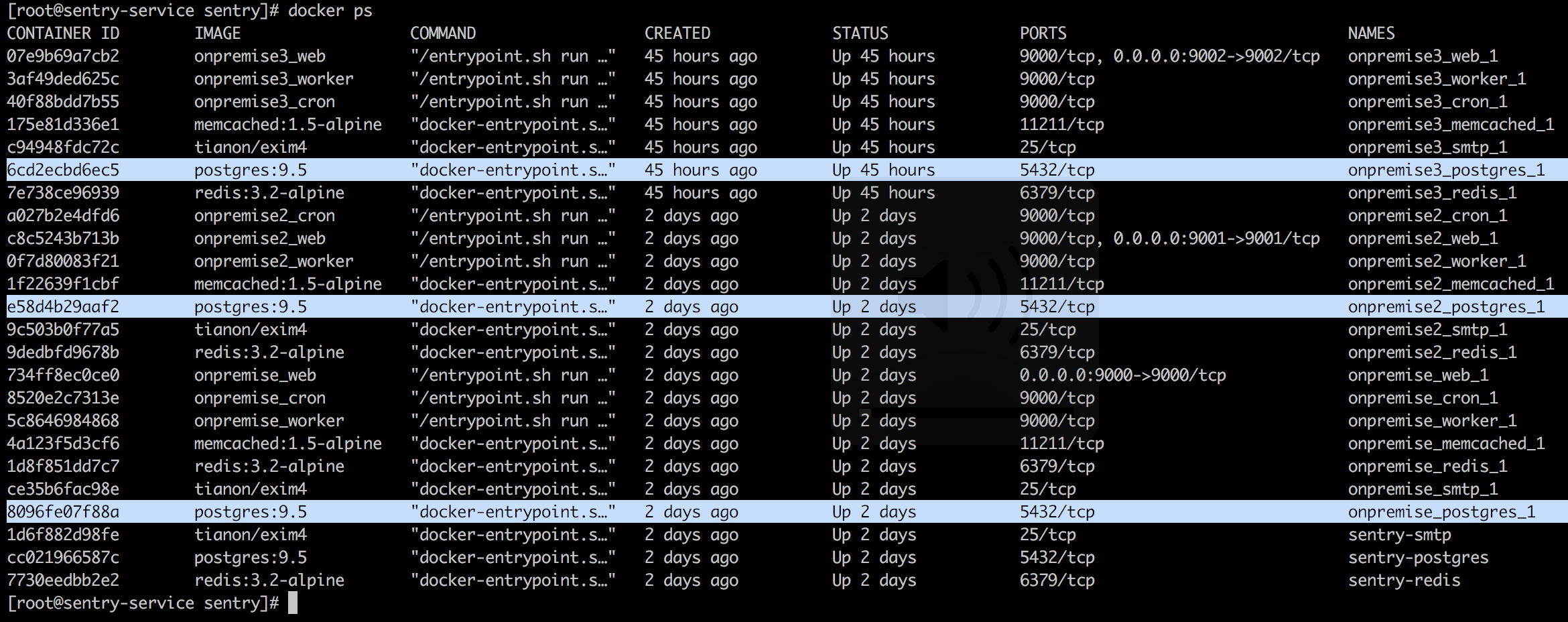Select container ID 9c503b0f77a5

pyautogui.click(x=63, y=330)
